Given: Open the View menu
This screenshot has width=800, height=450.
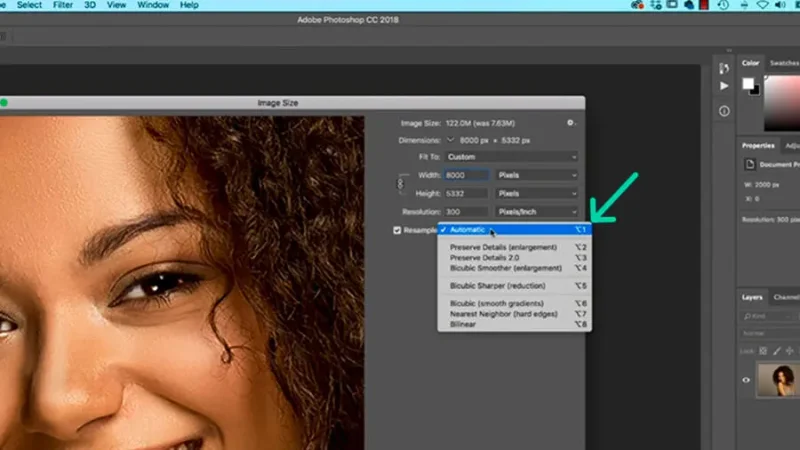Looking at the screenshot, I should [116, 5].
